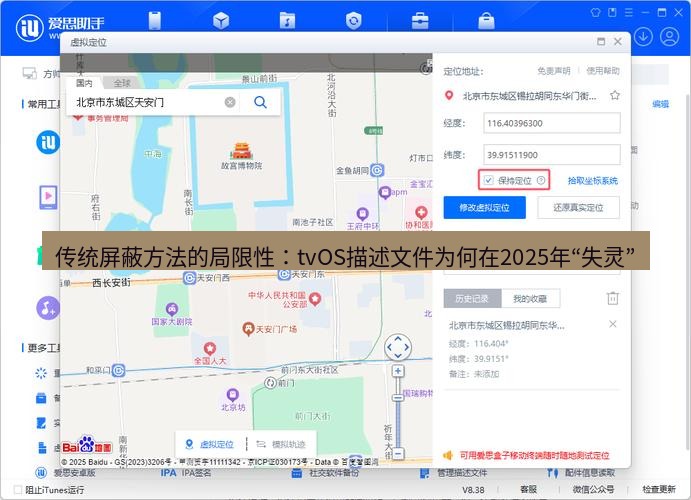Click 检查更新 in the status bar
The height and width of the screenshot is (500, 691).
(x=659, y=489)
